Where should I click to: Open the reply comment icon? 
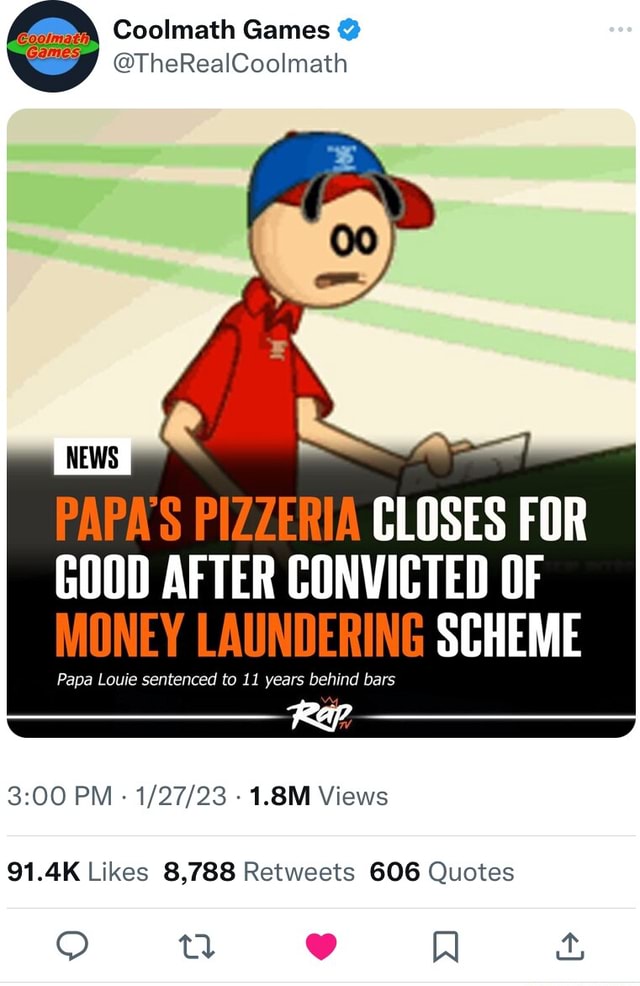tap(71, 944)
